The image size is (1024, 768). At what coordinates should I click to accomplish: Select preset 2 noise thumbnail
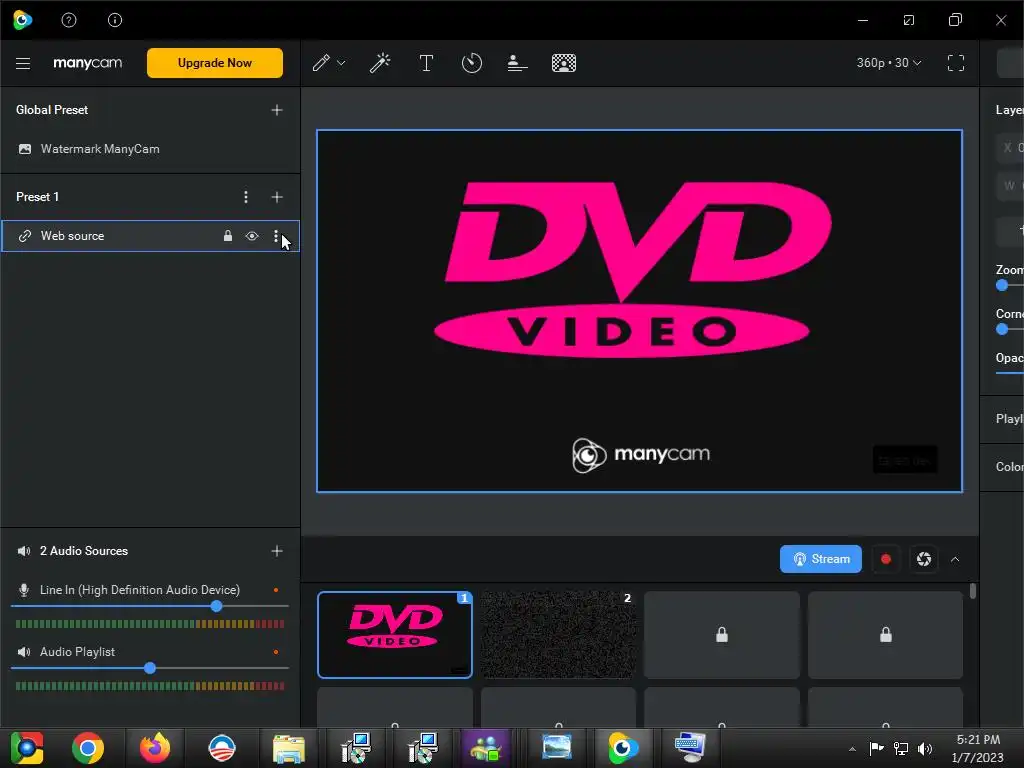[558, 635]
